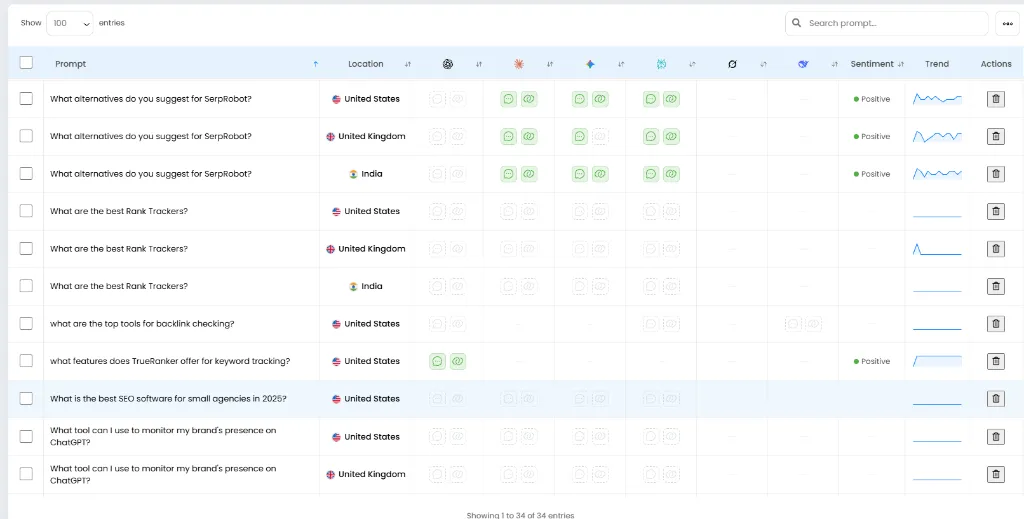The height and width of the screenshot is (519, 1024).
Task: Check the best Rank Trackers United States row
Action: tap(26, 211)
